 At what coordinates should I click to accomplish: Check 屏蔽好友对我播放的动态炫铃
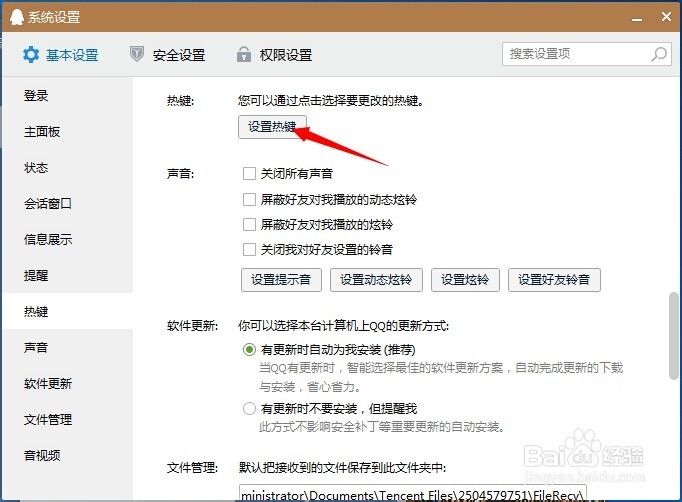249,199
